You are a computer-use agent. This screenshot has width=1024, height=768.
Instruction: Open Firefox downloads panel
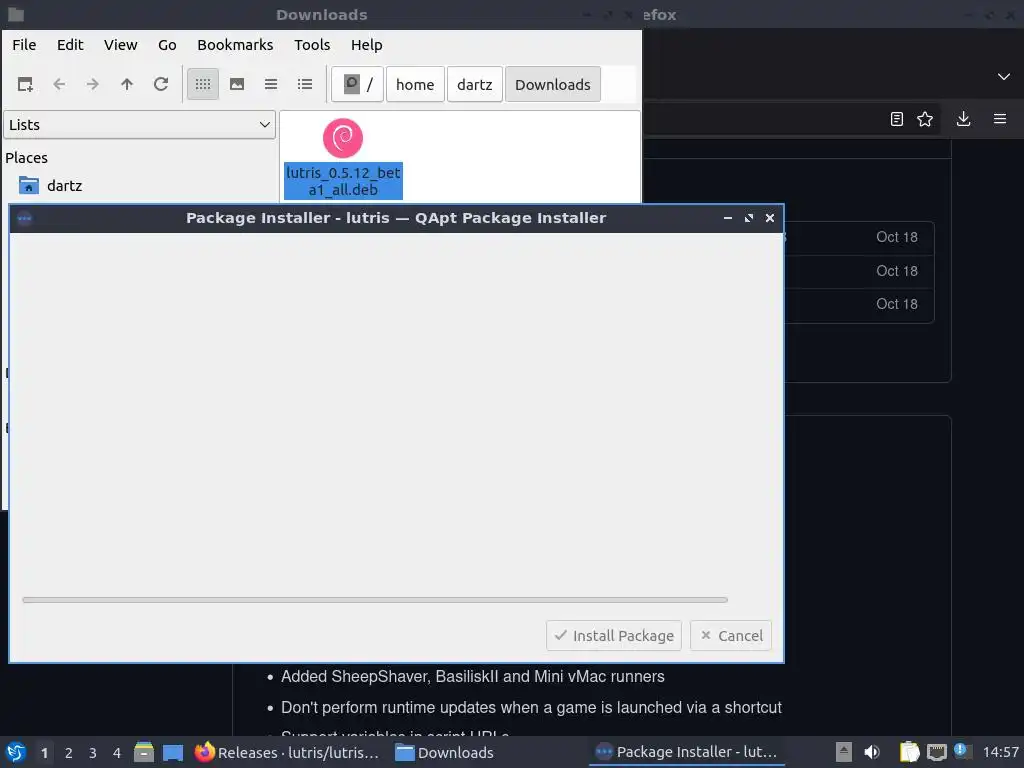[963, 119]
